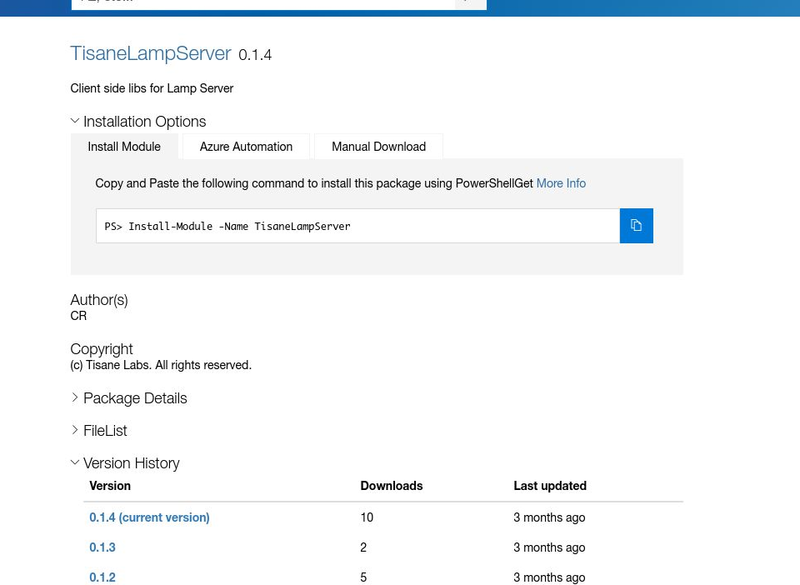Click the Last updated column header
The height and width of the screenshot is (585, 800).
pos(550,486)
